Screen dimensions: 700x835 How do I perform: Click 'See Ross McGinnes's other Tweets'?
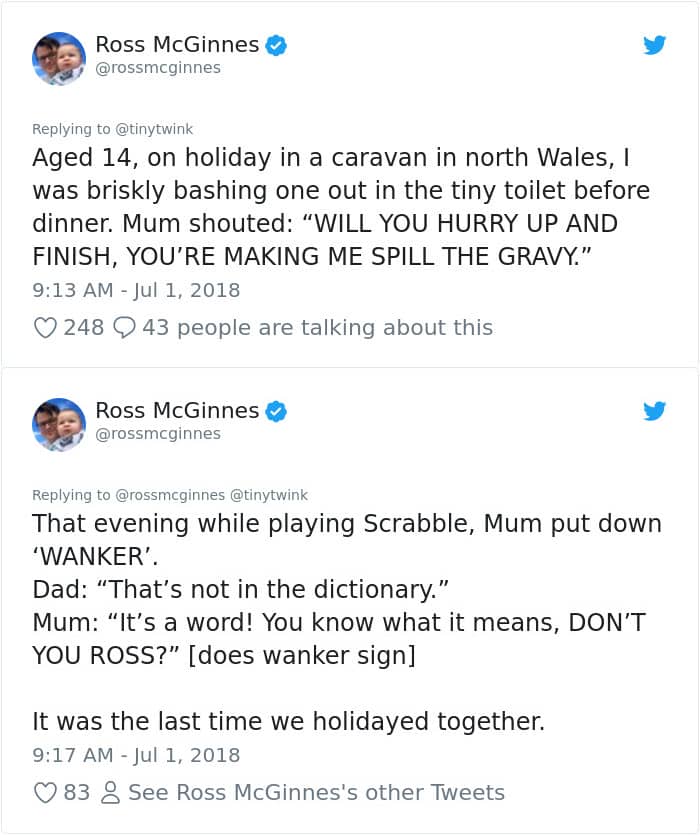pos(316,793)
